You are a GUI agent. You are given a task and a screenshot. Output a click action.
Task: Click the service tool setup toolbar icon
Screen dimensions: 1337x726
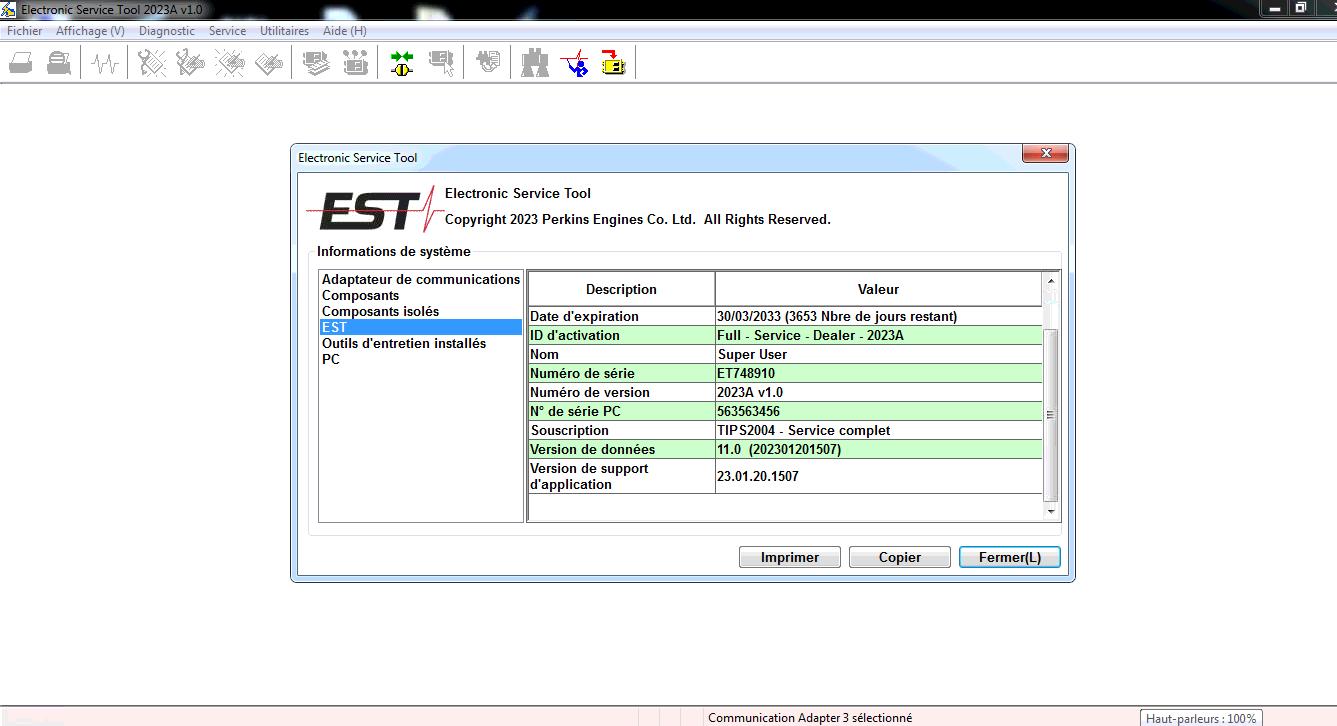point(574,62)
